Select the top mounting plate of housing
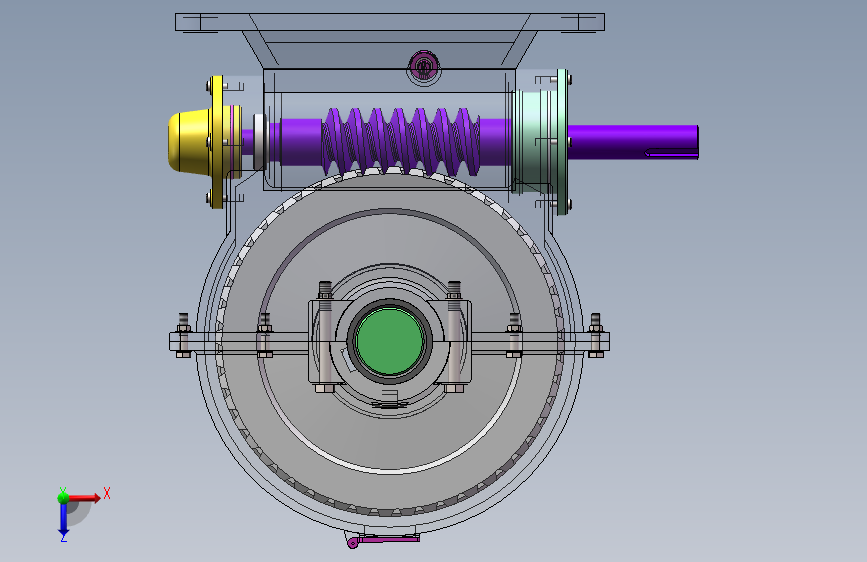Screen dimensions: 867x562 (390, 22)
